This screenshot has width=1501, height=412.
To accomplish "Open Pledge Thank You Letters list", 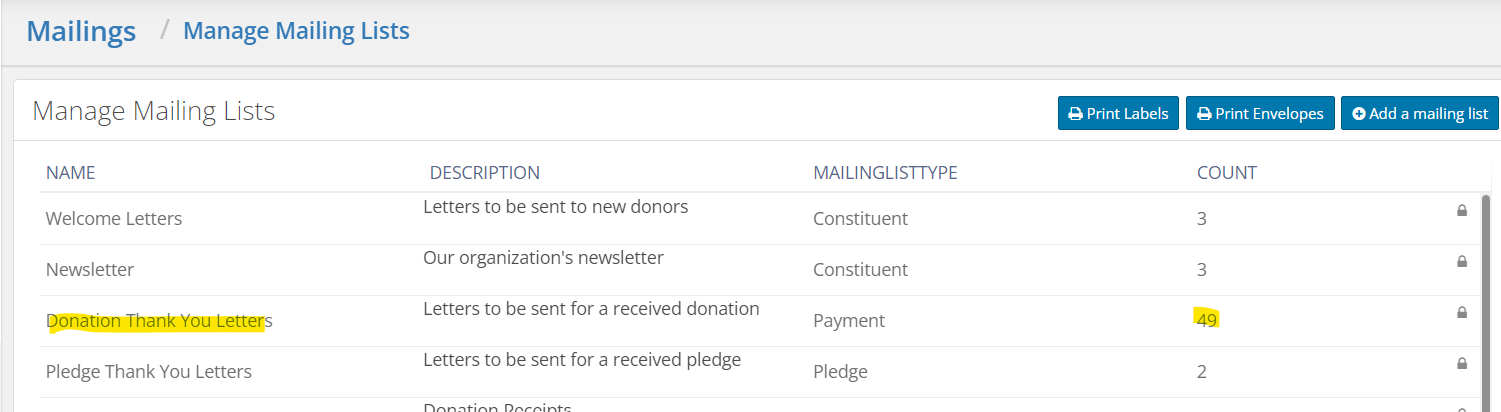I will click(x=149, y=372).
